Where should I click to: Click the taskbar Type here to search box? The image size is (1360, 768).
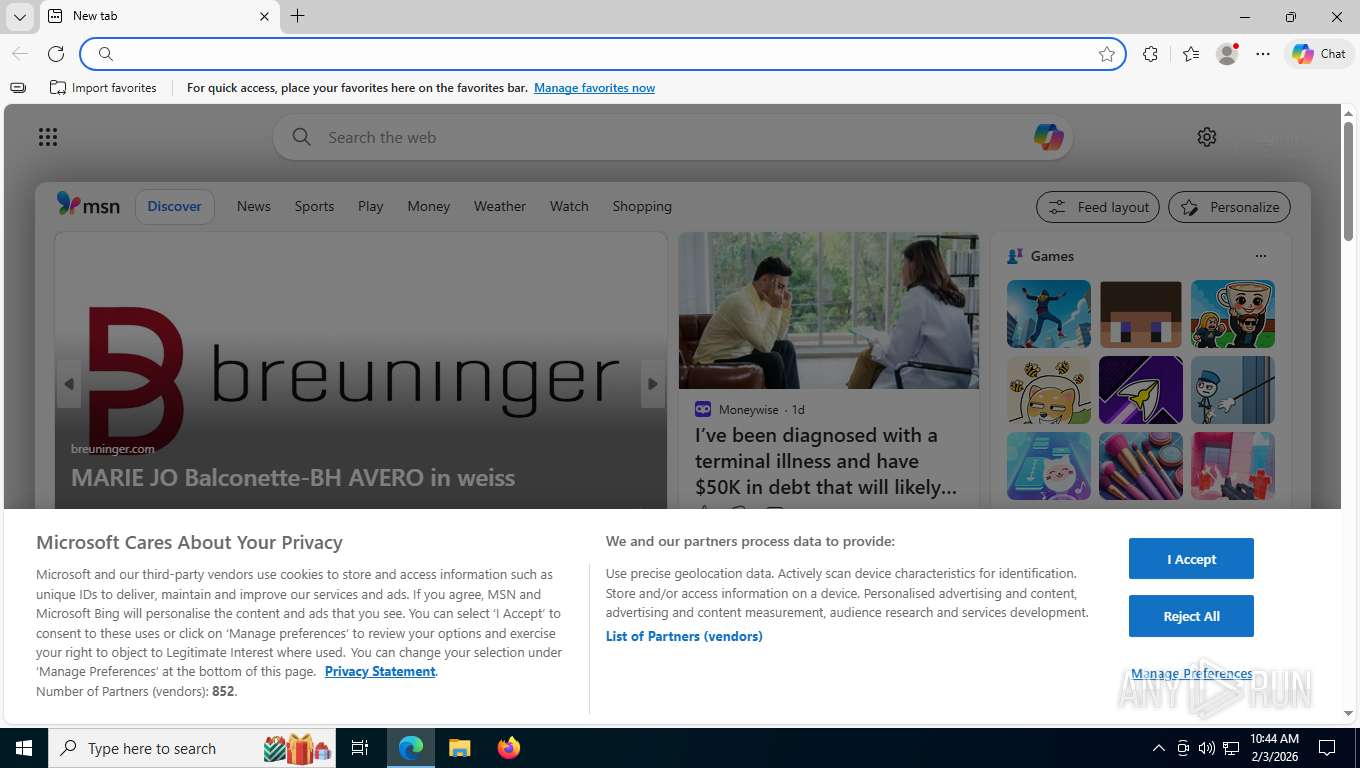coord(193,748)
